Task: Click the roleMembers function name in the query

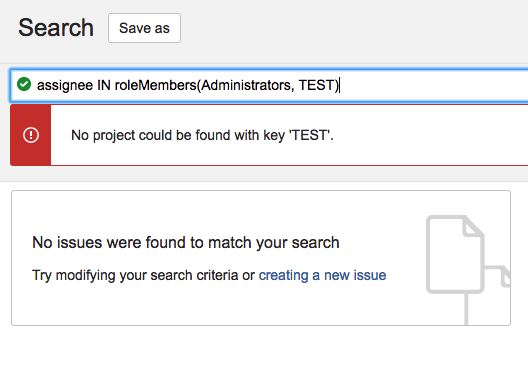Action: [156, 85]
